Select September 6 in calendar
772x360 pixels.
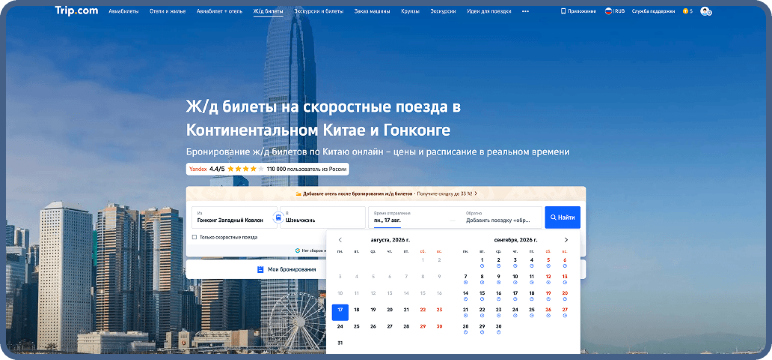click(565, 262)
